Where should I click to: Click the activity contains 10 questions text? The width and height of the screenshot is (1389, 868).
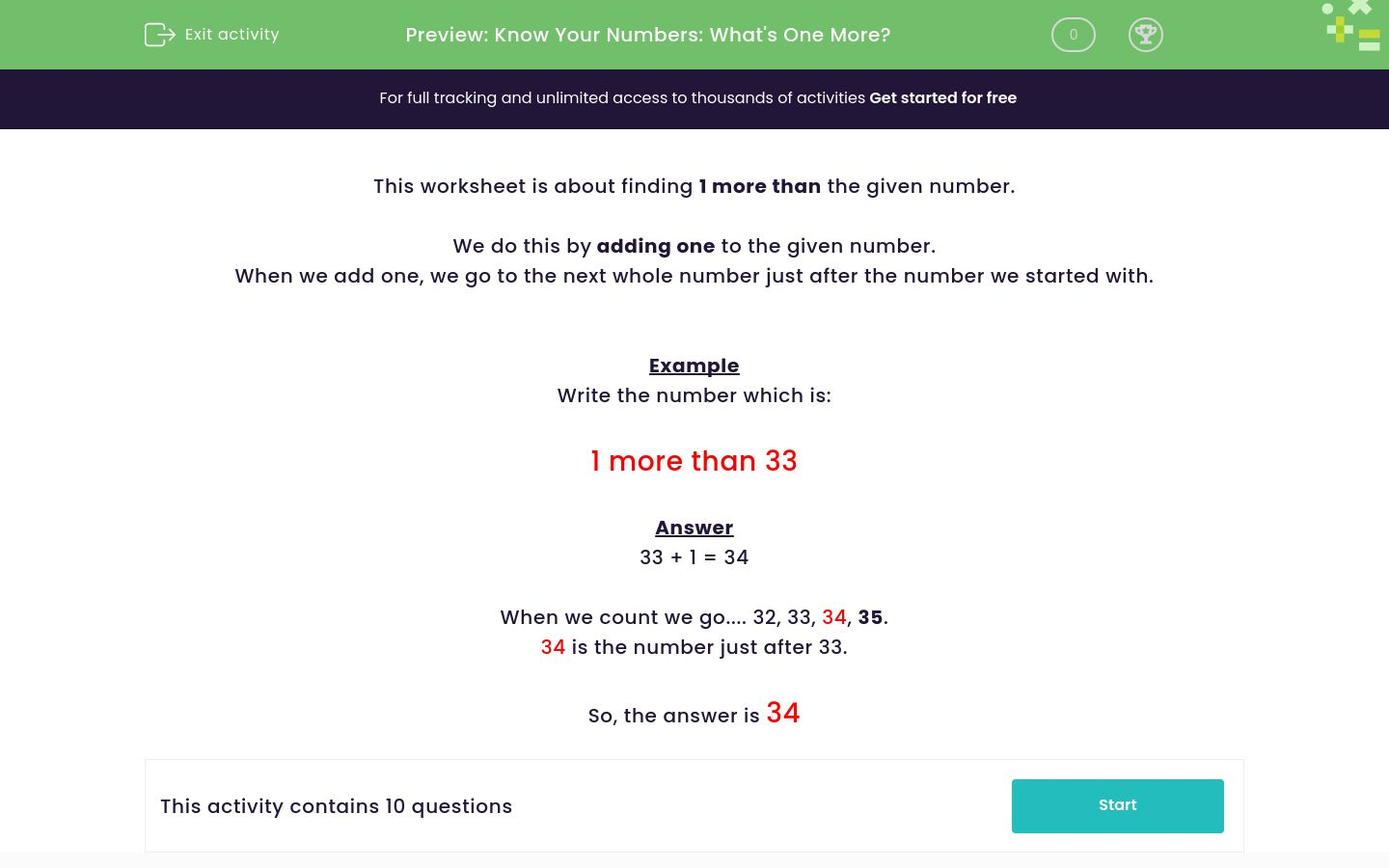click(x=336, y=806)
